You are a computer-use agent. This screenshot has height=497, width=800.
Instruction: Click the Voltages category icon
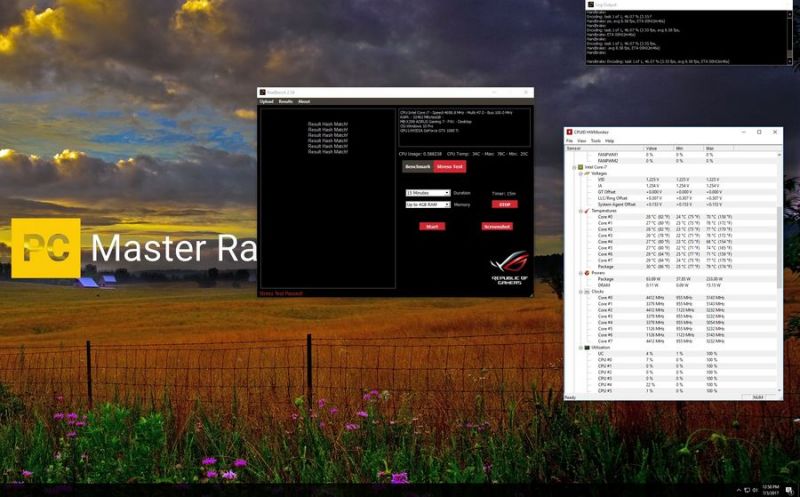587,173
